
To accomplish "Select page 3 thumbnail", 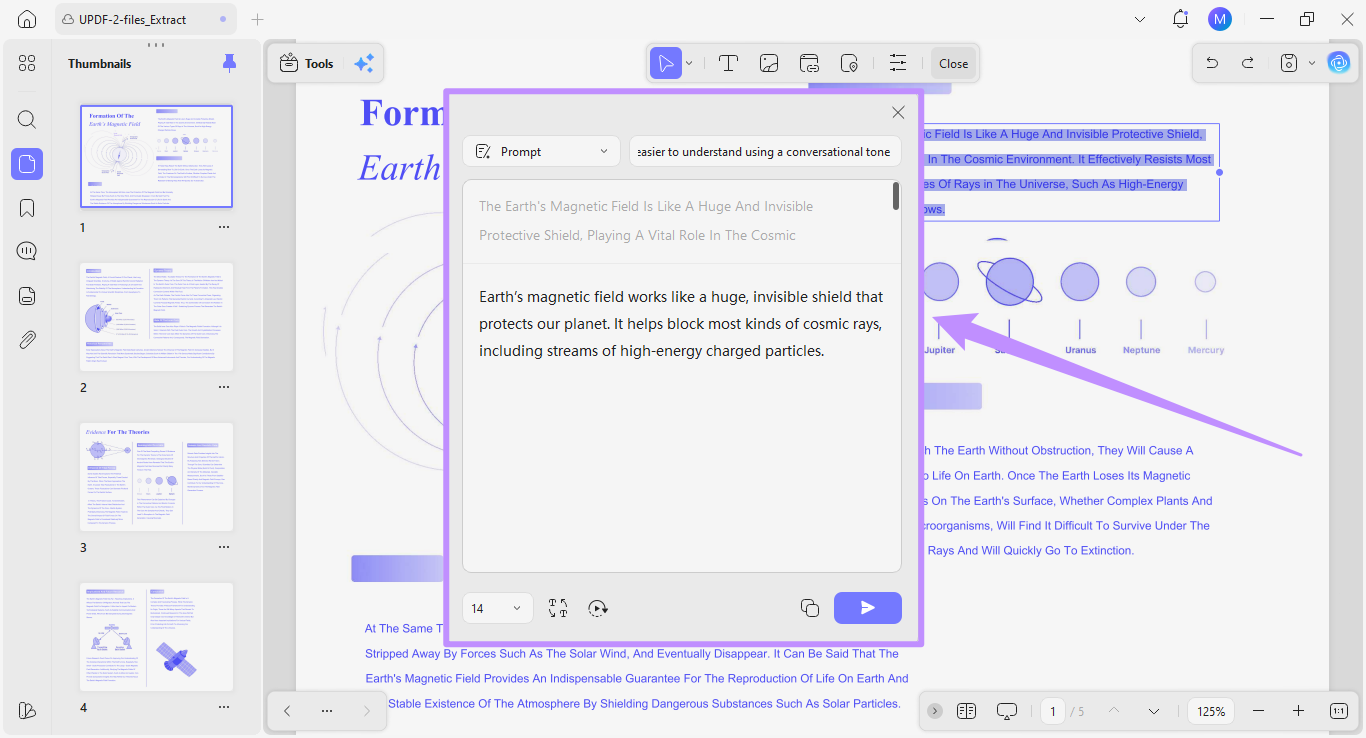I will [x=157, y=477].
